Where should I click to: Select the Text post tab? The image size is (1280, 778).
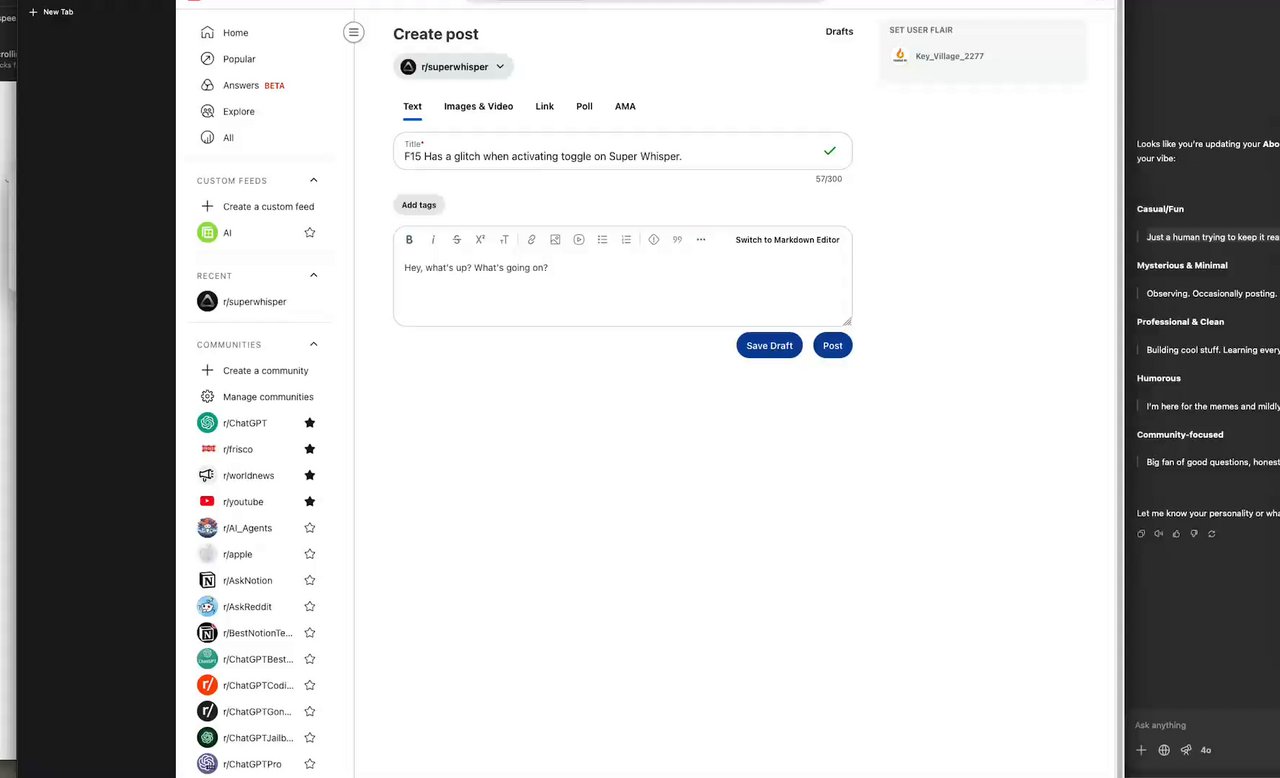(412, 106)
